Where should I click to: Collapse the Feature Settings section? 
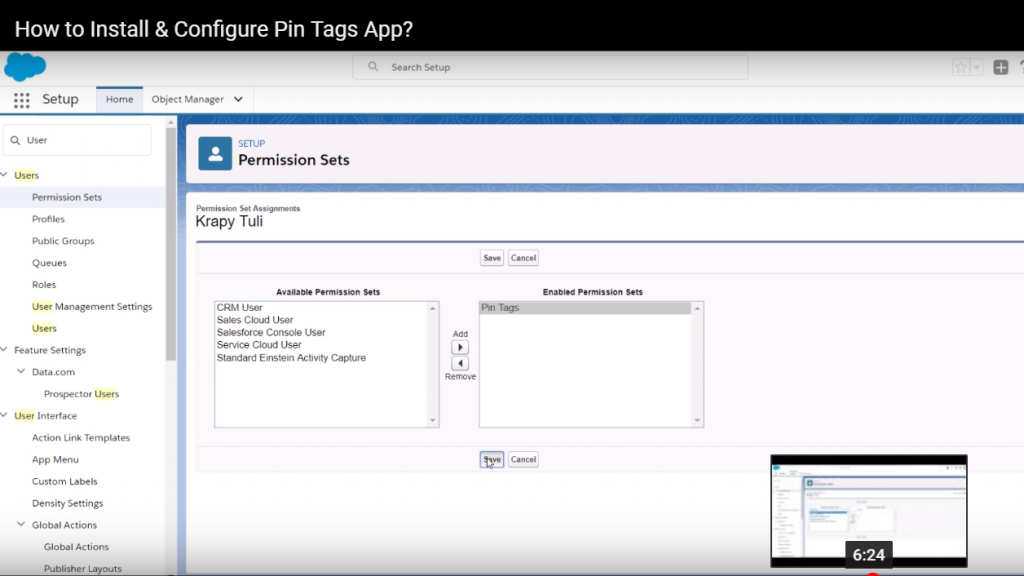tap(4, 349)
